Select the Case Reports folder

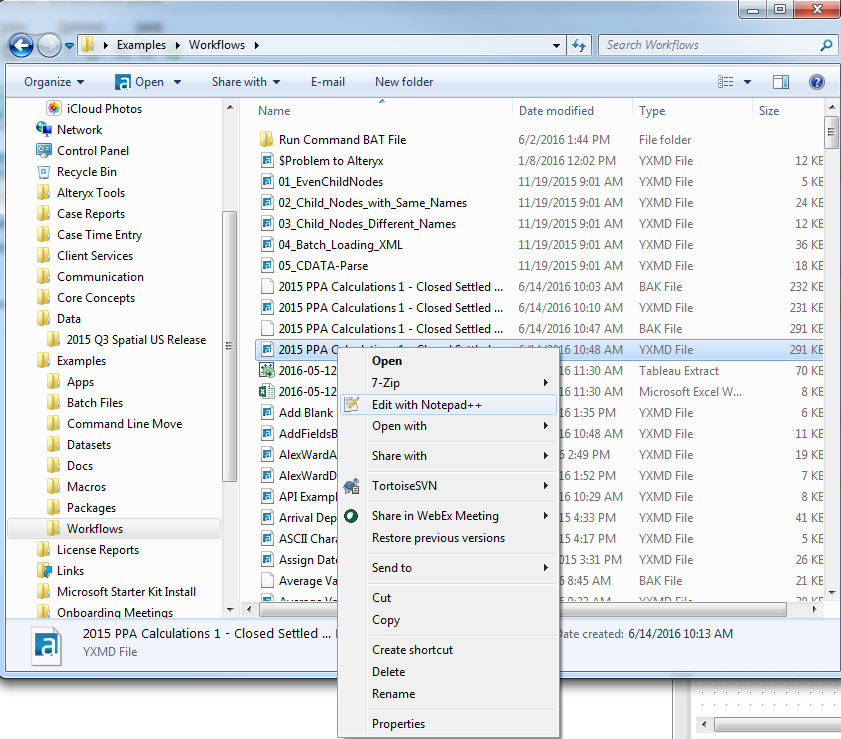91,213
